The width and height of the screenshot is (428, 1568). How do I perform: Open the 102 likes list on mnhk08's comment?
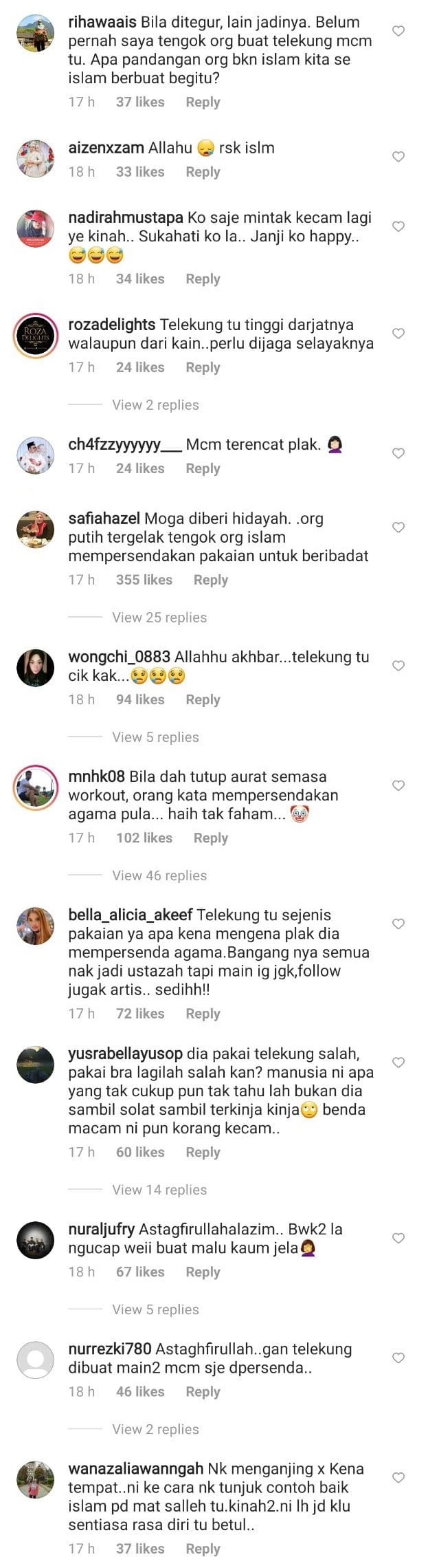click(144, 838)
